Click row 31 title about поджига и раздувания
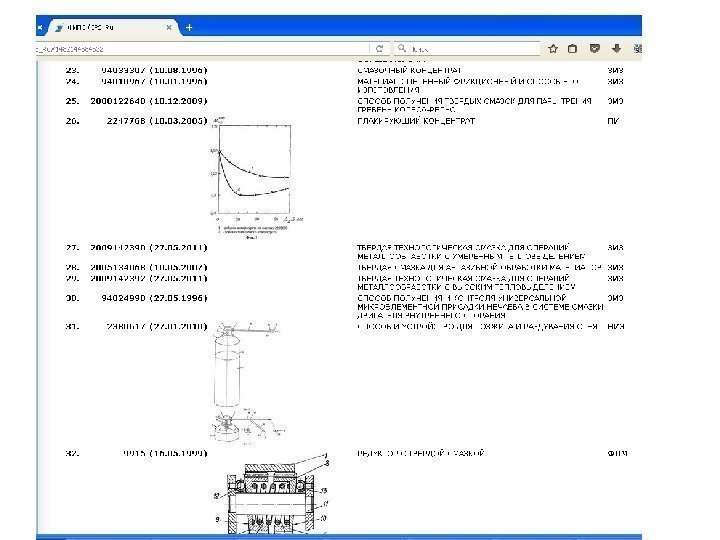The image size is (720, 540). click(x=478, y=326)
